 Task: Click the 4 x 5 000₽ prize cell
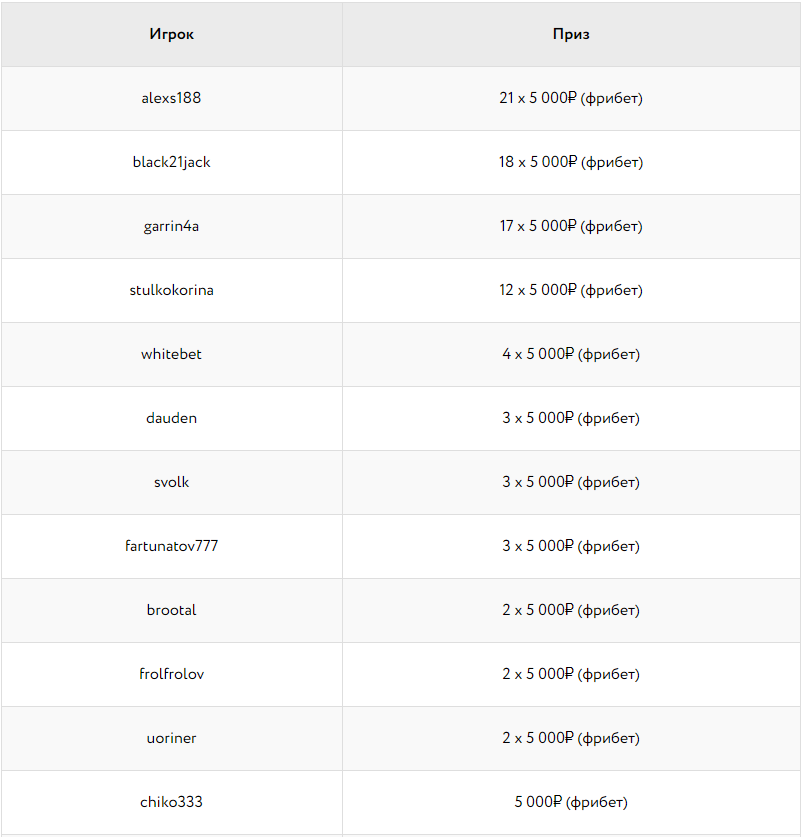point(571,354)
